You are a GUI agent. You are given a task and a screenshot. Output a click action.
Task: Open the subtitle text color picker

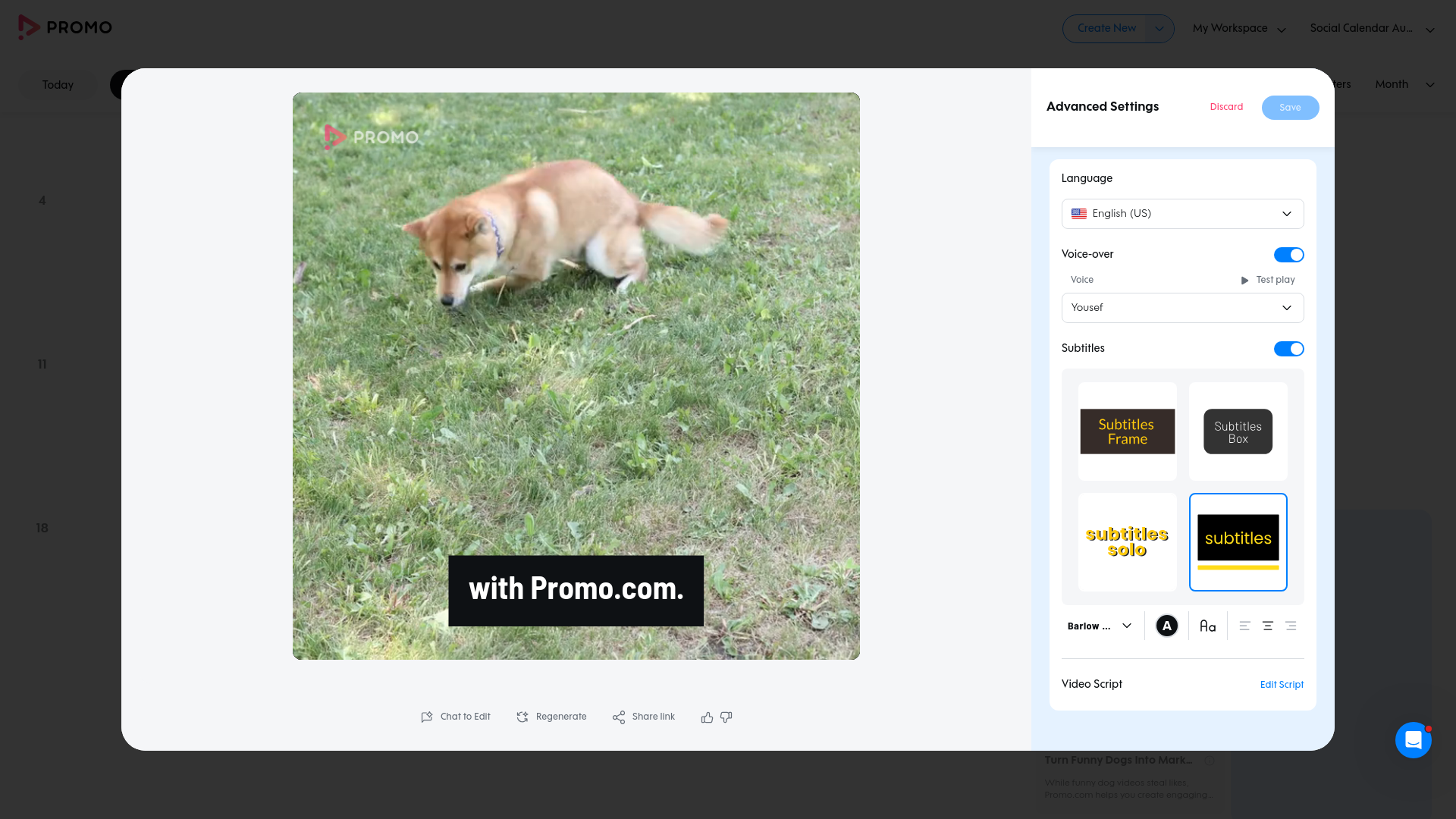(x=1166, y=626)
